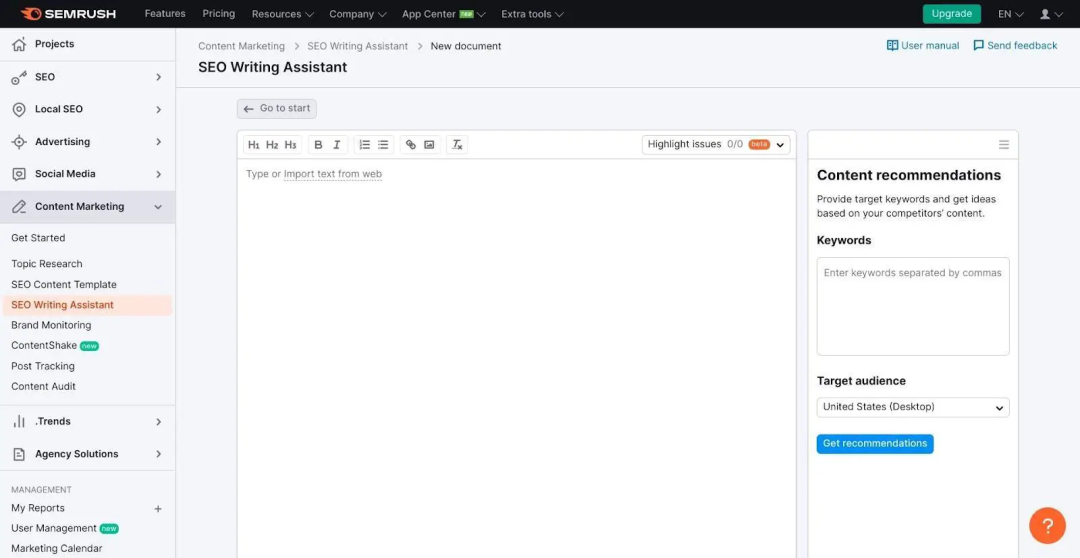
Task: Open the orange help question-mark bubble
Action: tap(1047, 526)
